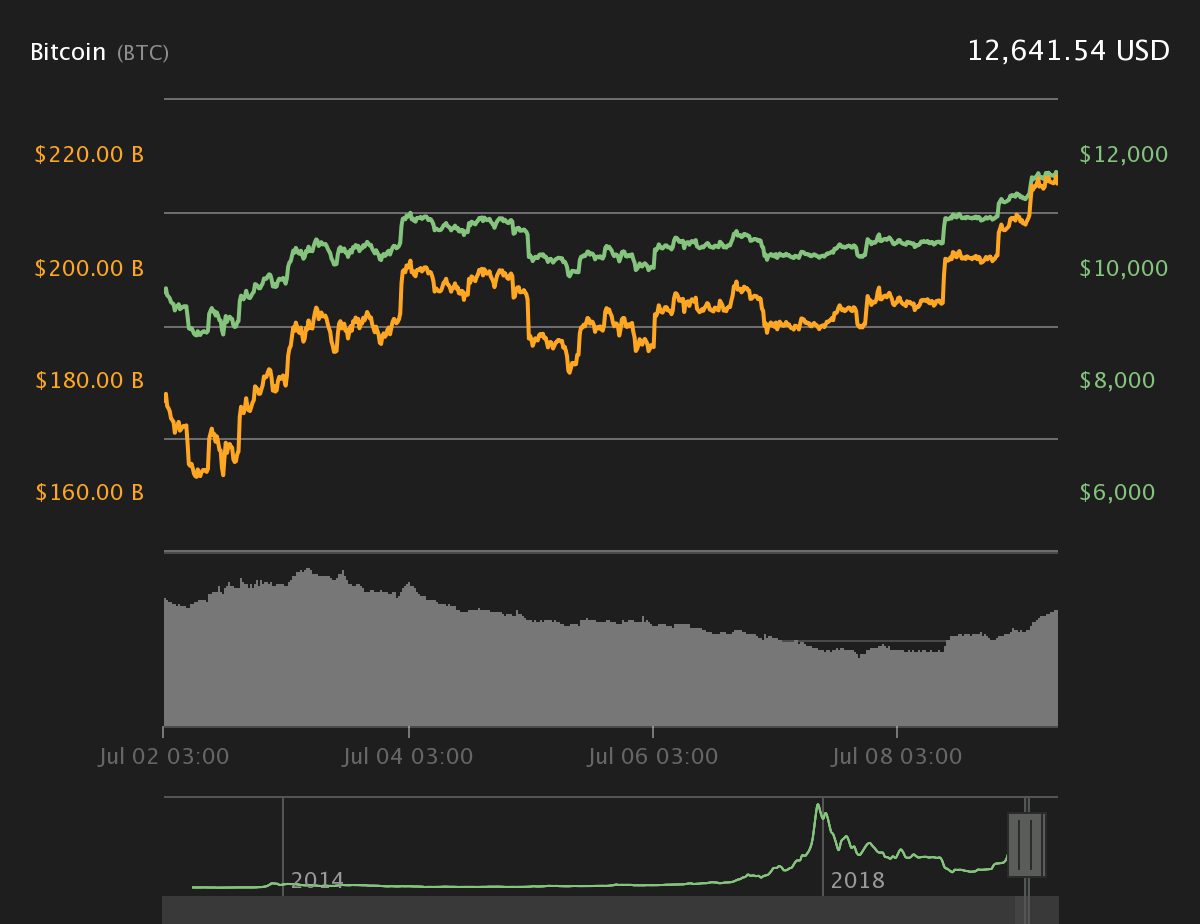Click the $160.00 B market cap axis label
The width and height of the screenshot is (1200, 924).
[x=89, y=492]
